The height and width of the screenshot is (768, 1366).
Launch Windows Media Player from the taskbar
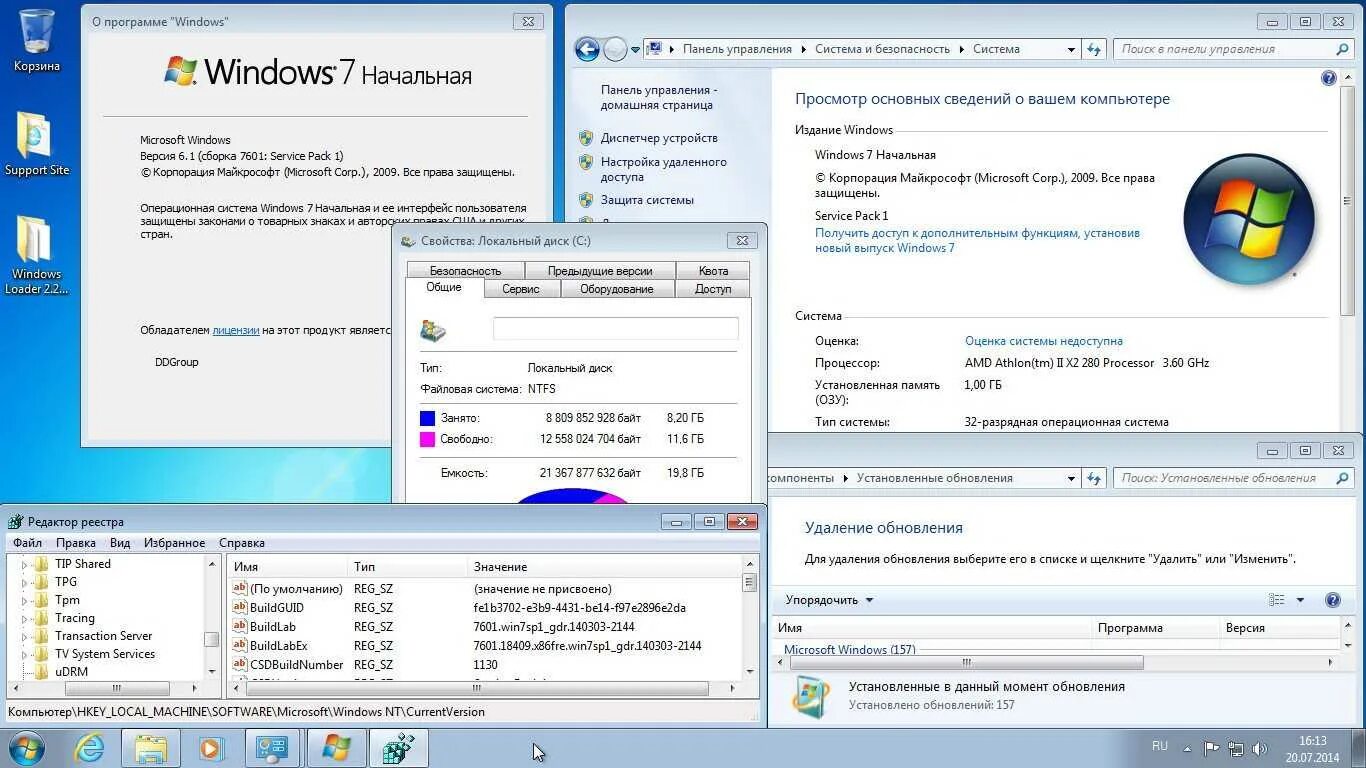[211, 748]
